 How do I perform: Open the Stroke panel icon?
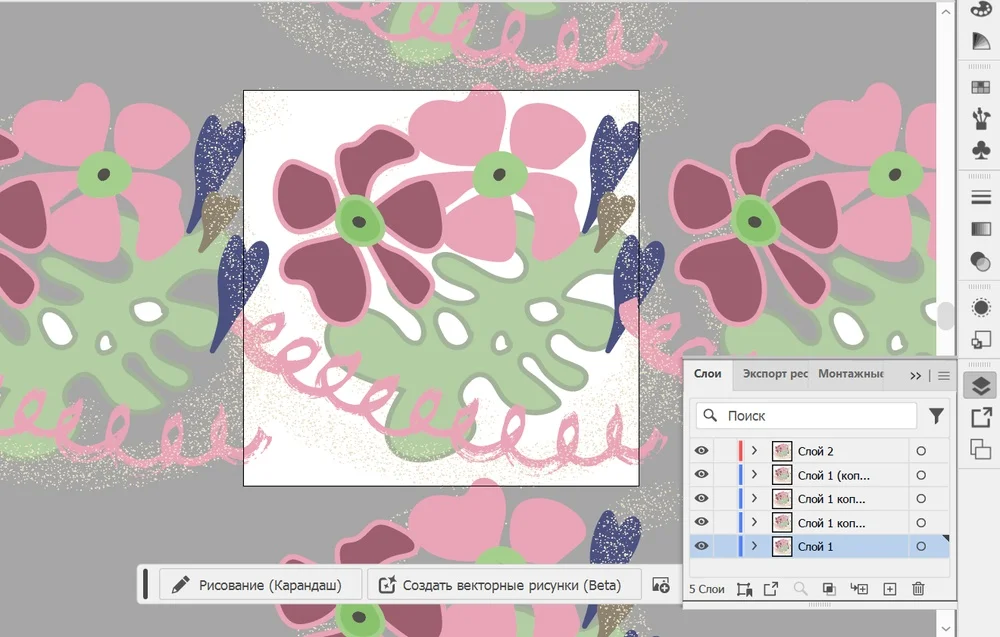[980, 198]
